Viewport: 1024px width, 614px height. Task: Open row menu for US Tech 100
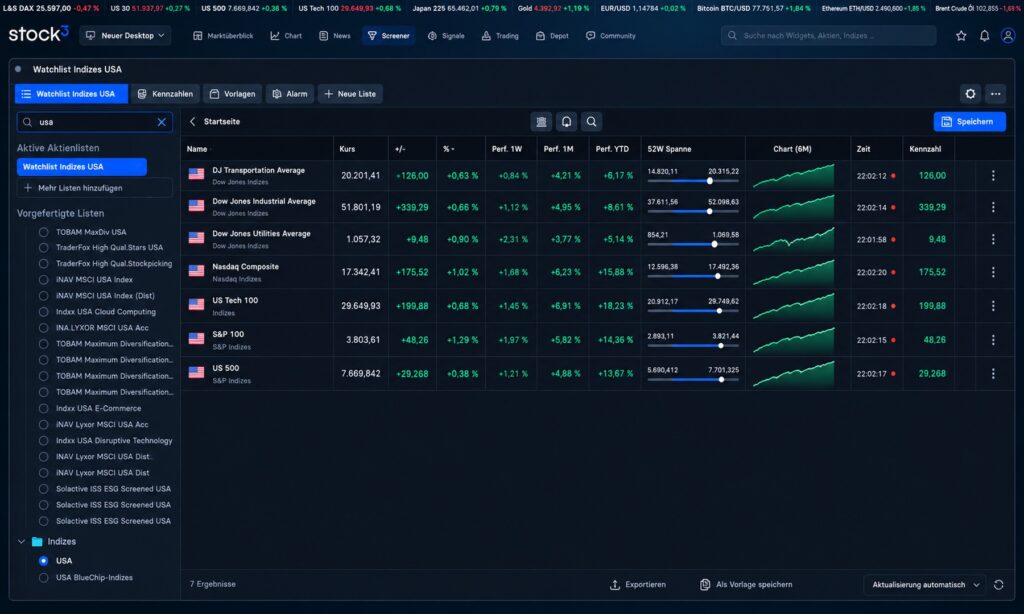pos(993,306)
